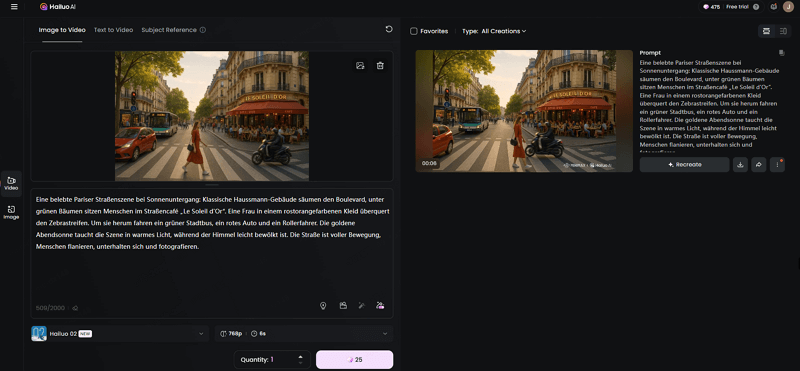Click the help question mark icon
Image resolution: width=800 pixels, height=371 pixels.
pos(756,7)
